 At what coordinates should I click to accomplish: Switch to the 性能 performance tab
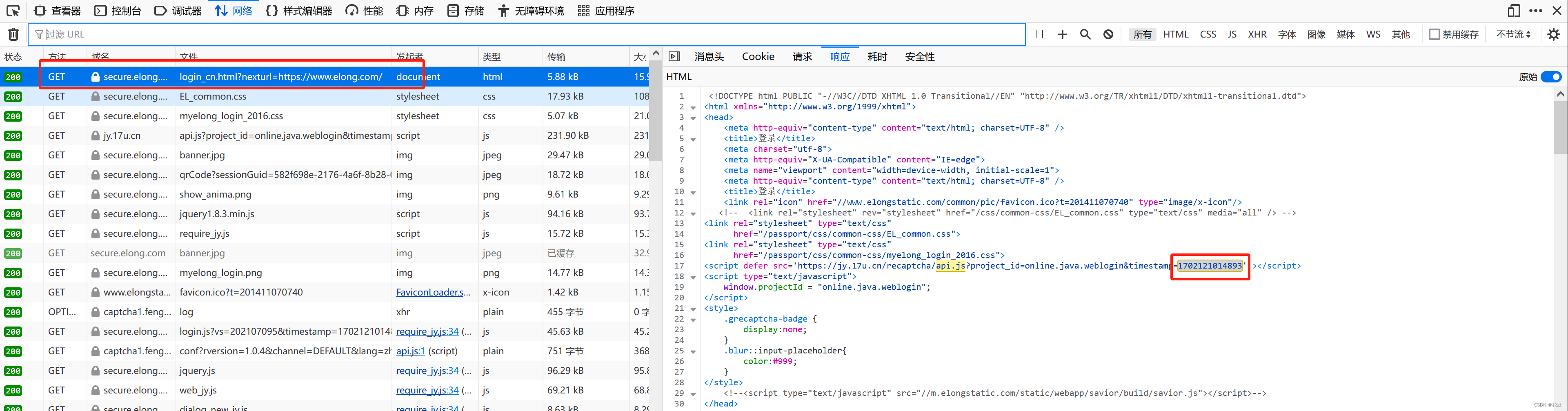point(365,10)
